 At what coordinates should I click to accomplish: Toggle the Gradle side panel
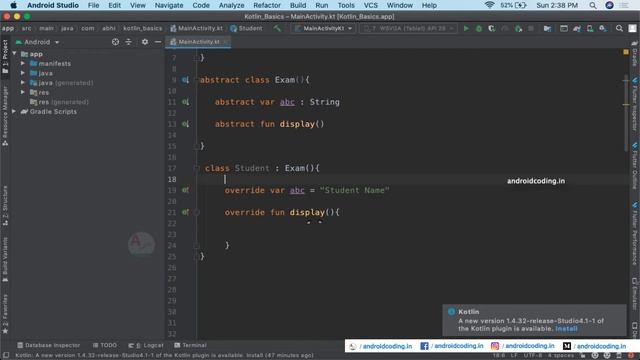(635, 53)
